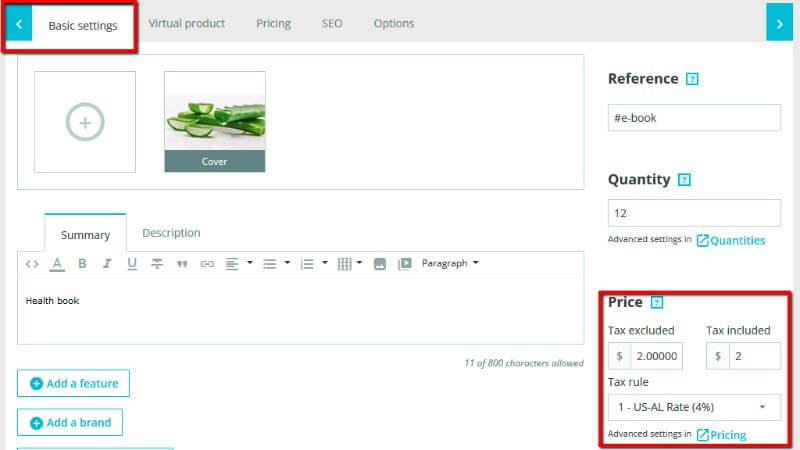
Task: Switch to the Virtual product tab
Action: [187, 23]
